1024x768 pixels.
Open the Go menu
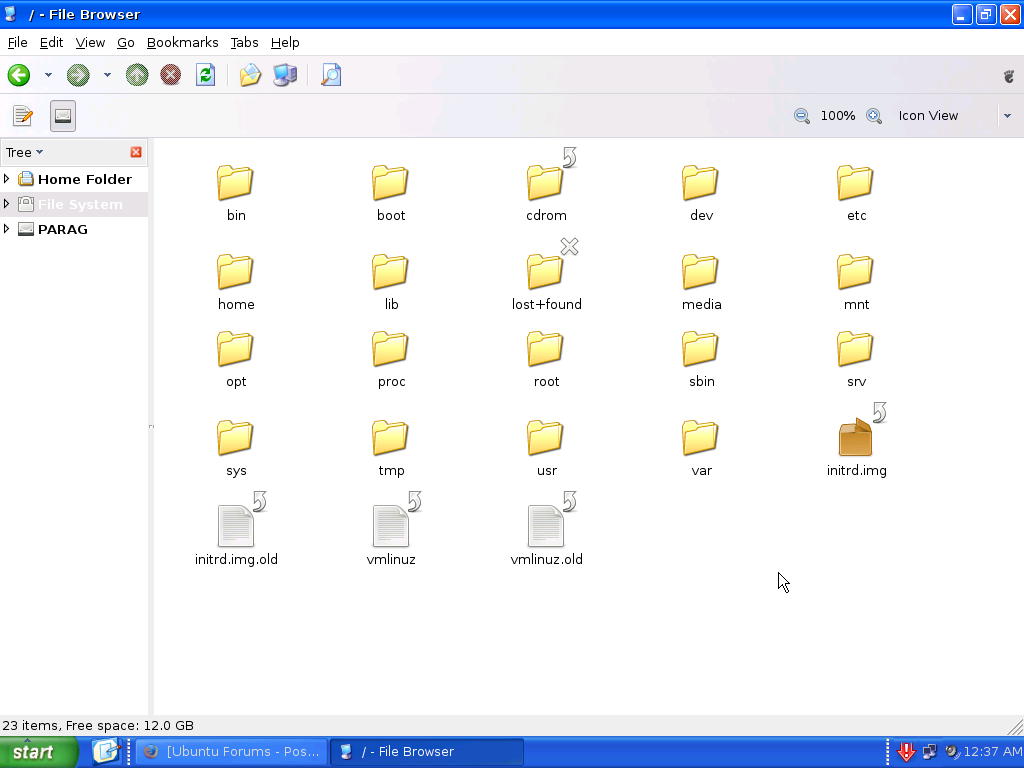pyautogui.click(x=125, y=42)
